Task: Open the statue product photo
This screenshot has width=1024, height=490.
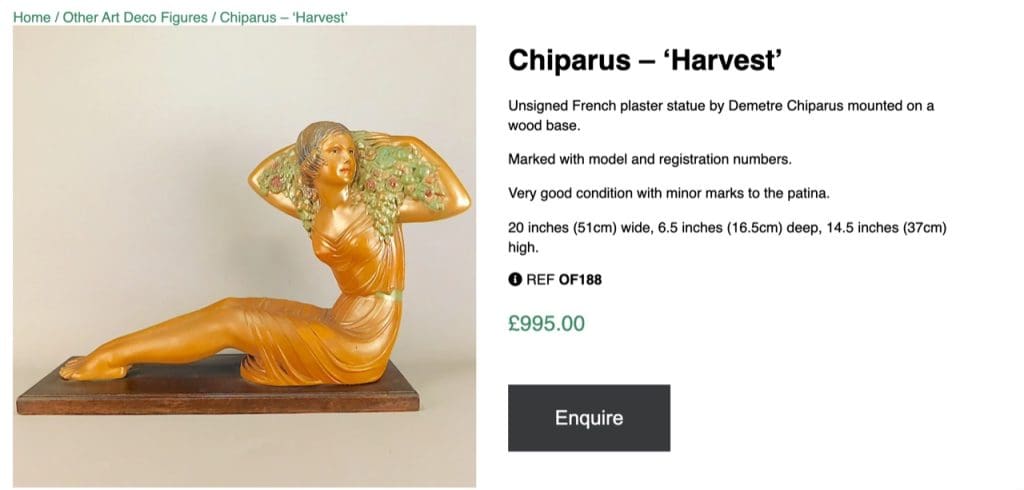Action: pos(244,256)
